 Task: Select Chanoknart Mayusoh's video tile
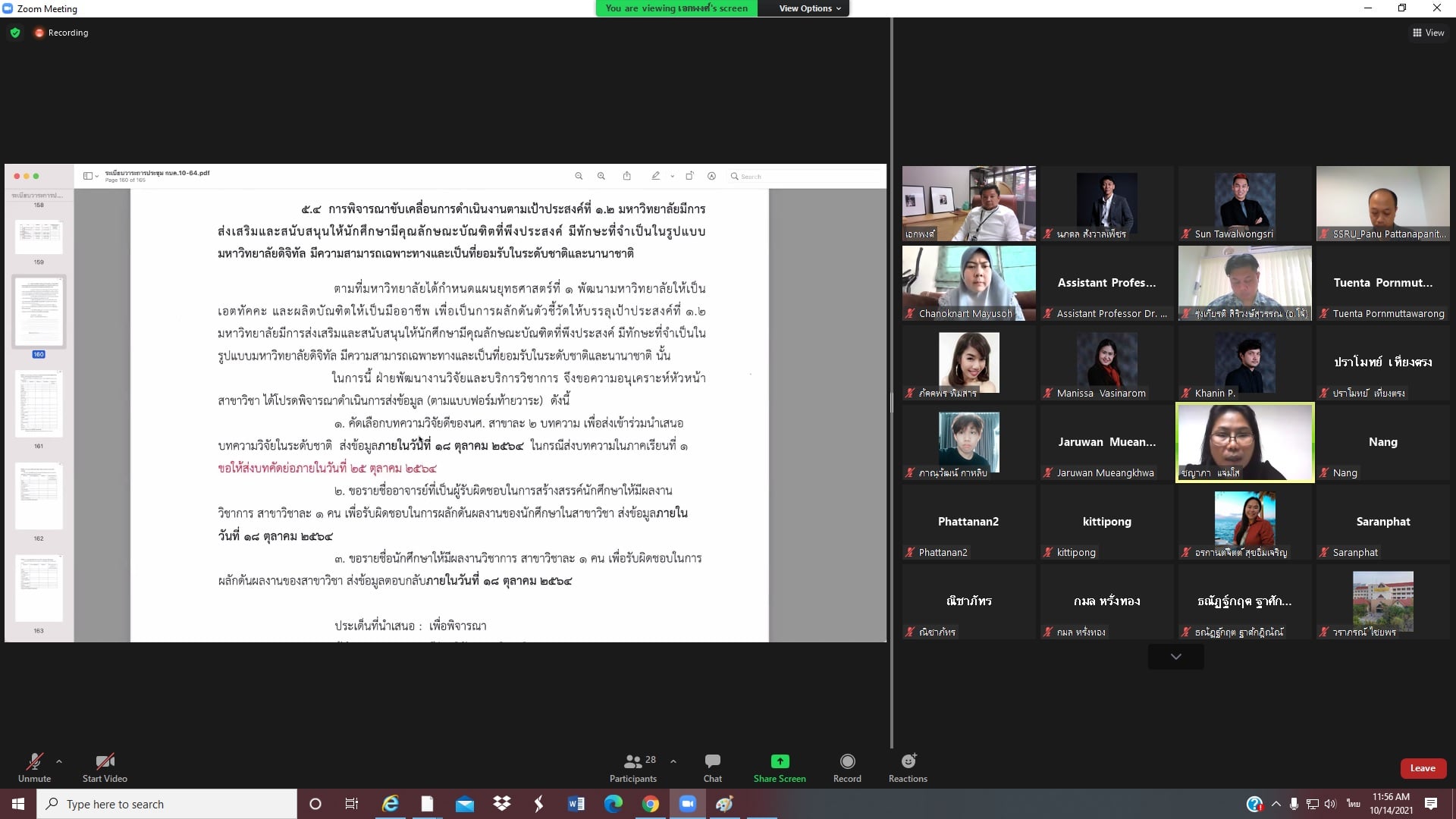click(968, 282)
